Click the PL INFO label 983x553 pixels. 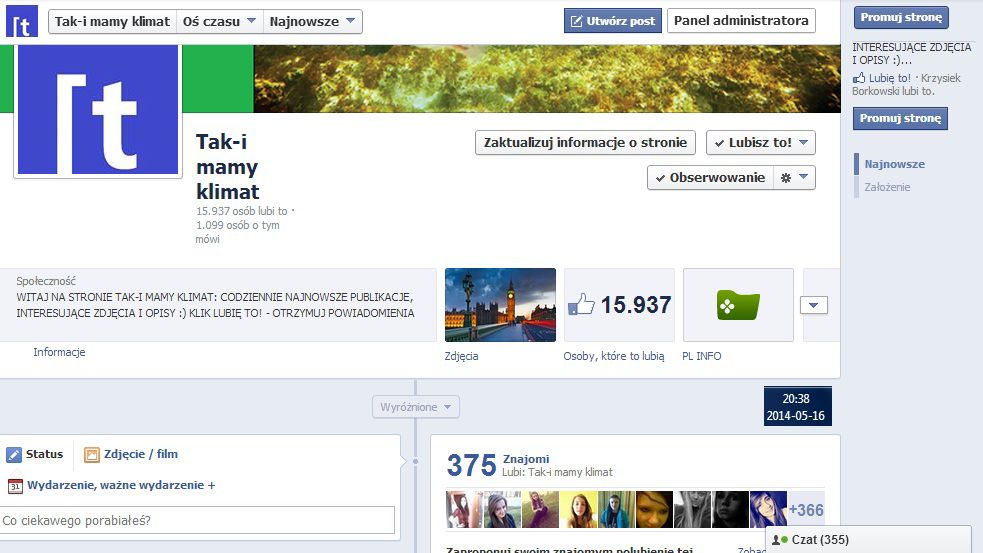(702, 356)
